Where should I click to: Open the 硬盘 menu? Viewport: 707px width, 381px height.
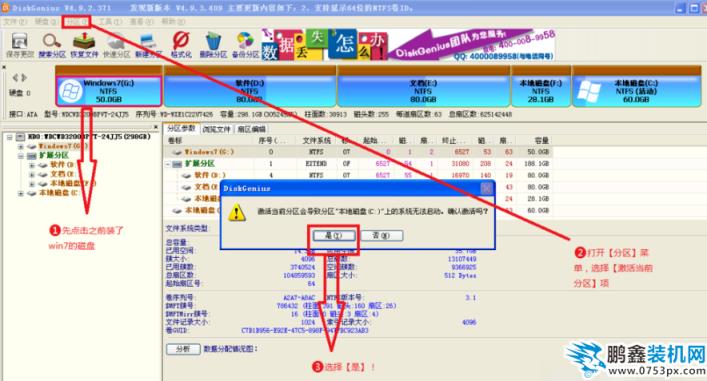pos(47,22)
